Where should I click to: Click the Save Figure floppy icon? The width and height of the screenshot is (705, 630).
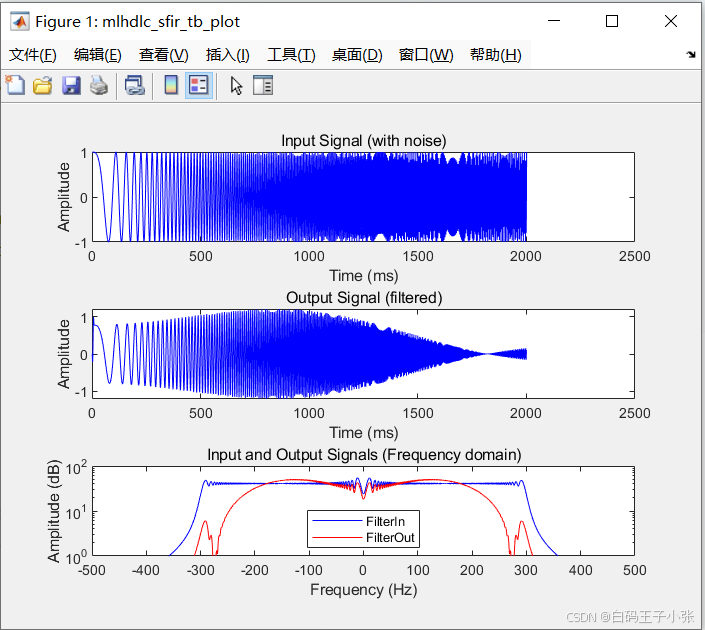[x=71, y=85]
